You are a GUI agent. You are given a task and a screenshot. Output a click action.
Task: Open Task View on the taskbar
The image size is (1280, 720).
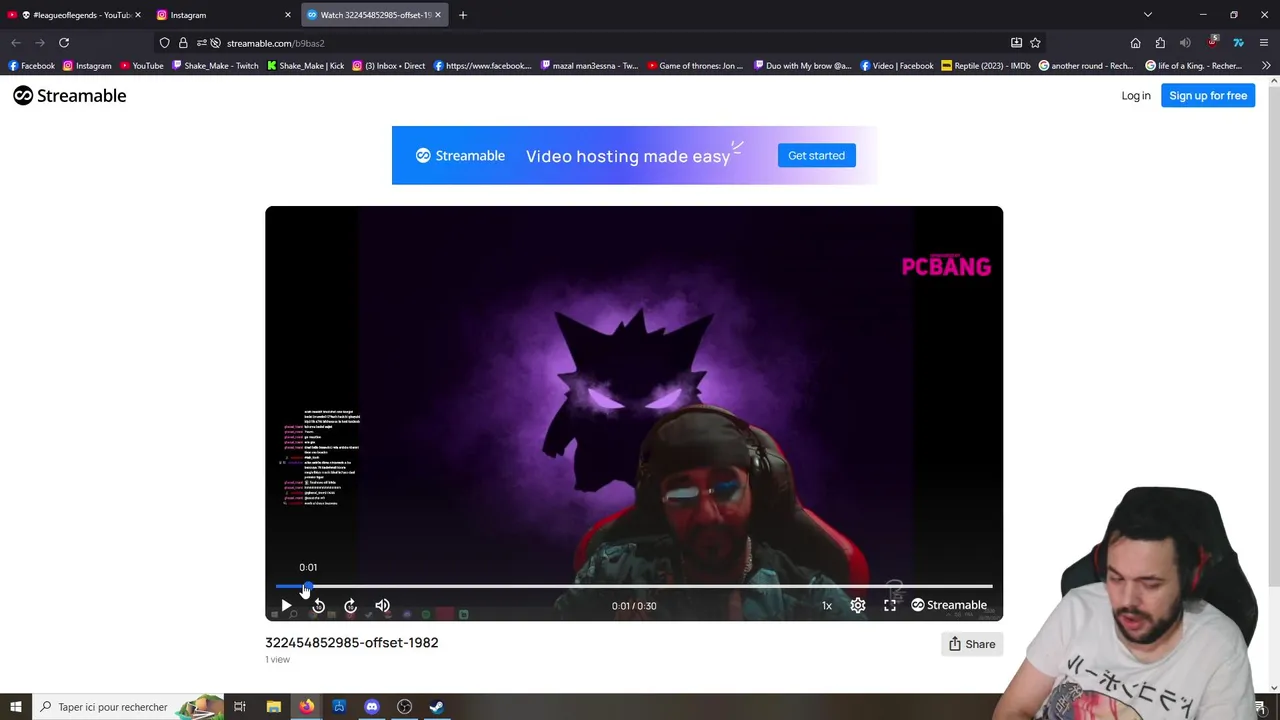[240, 707]
